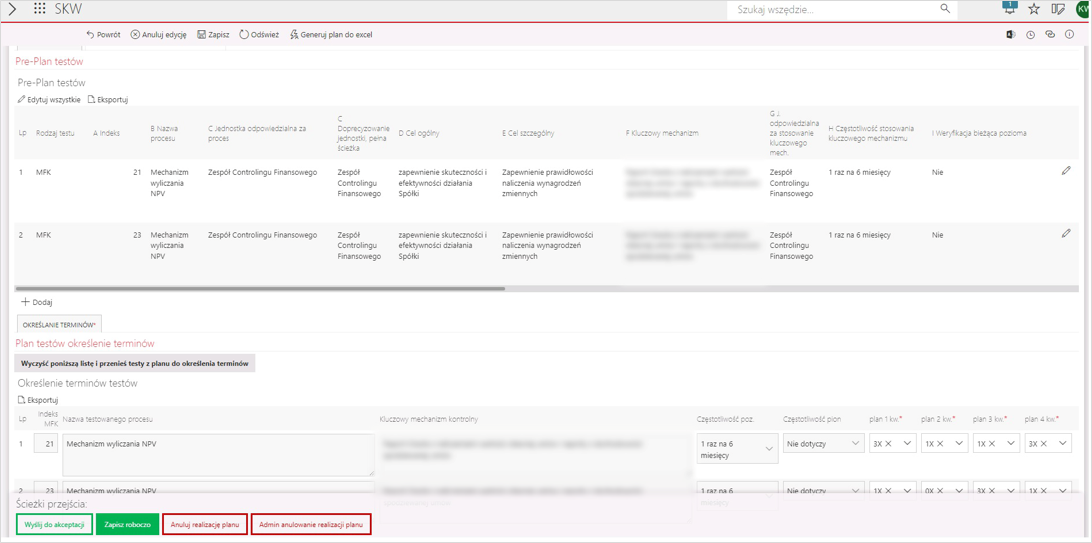The width and height of the screenshot is (1092, 543).
Task: Open the app launcher grid icon
Action: coord(40,9)
